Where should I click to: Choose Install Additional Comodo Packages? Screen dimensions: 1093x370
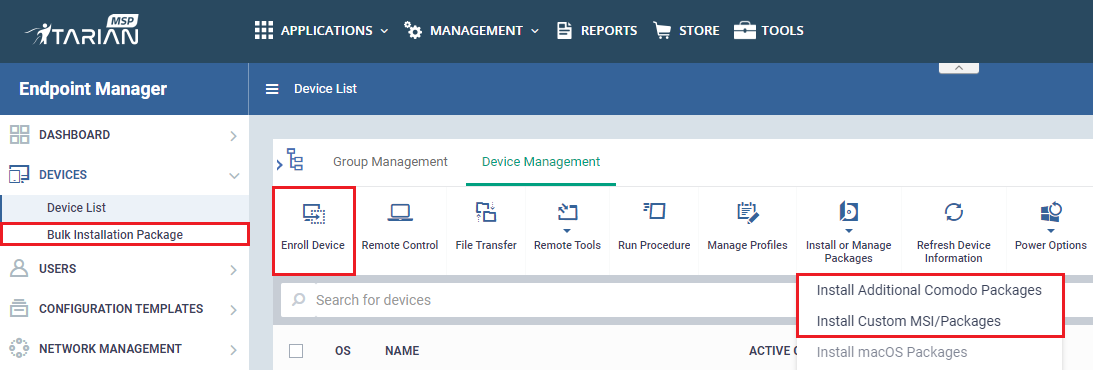point(929,290)
